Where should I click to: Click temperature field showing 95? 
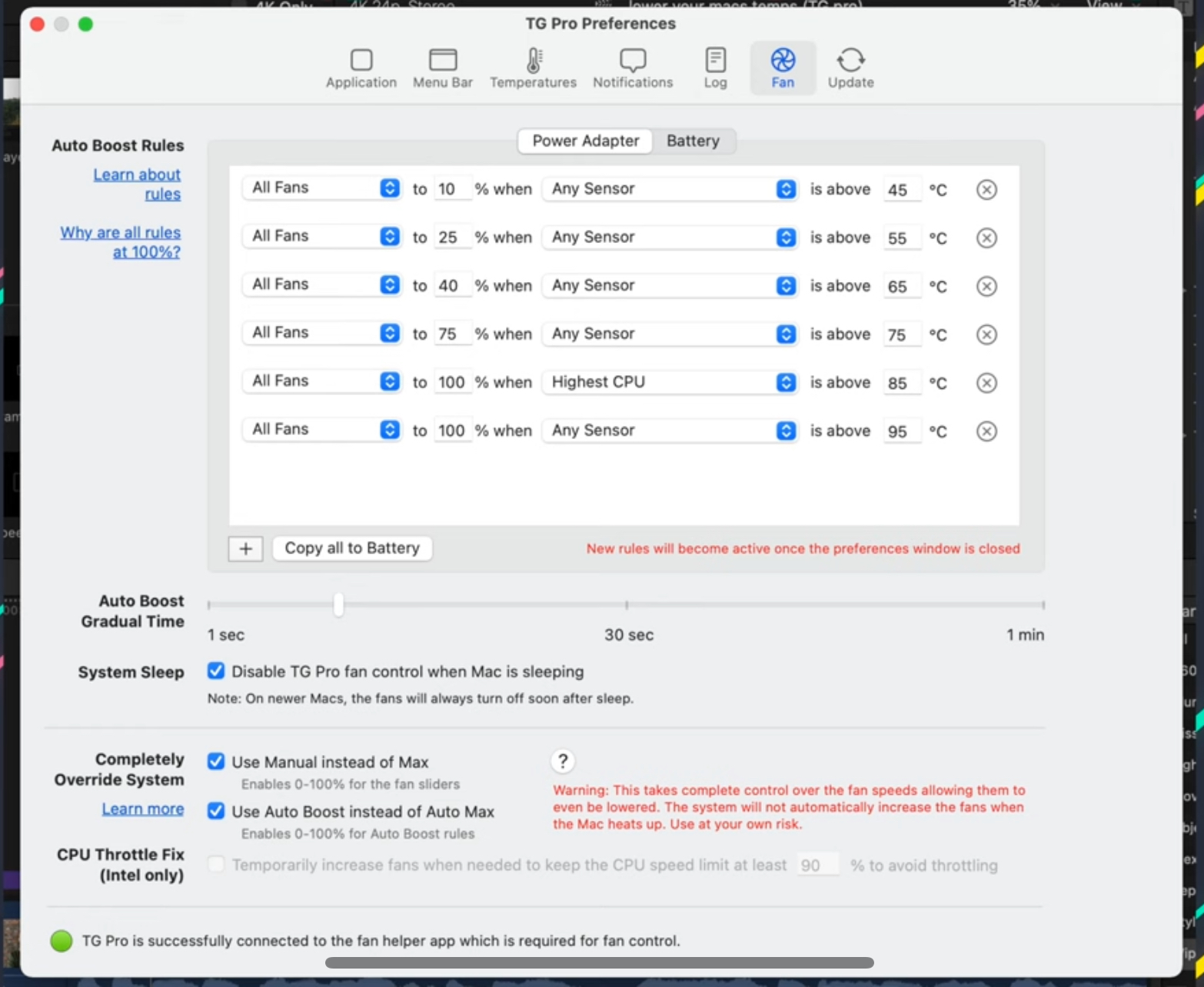(901, 432)
